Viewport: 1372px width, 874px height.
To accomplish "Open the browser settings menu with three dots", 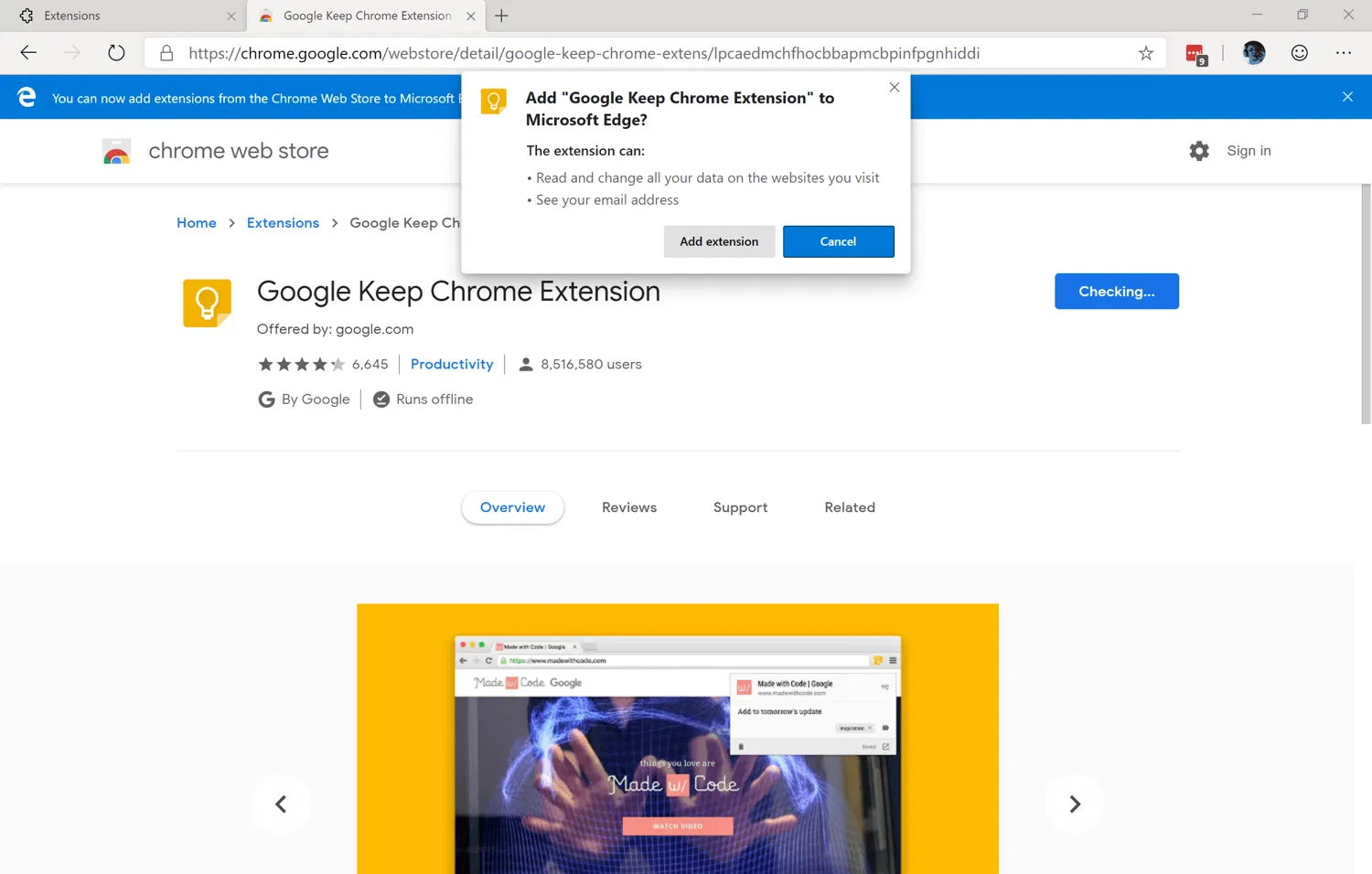I will [x=1344, y=52].
